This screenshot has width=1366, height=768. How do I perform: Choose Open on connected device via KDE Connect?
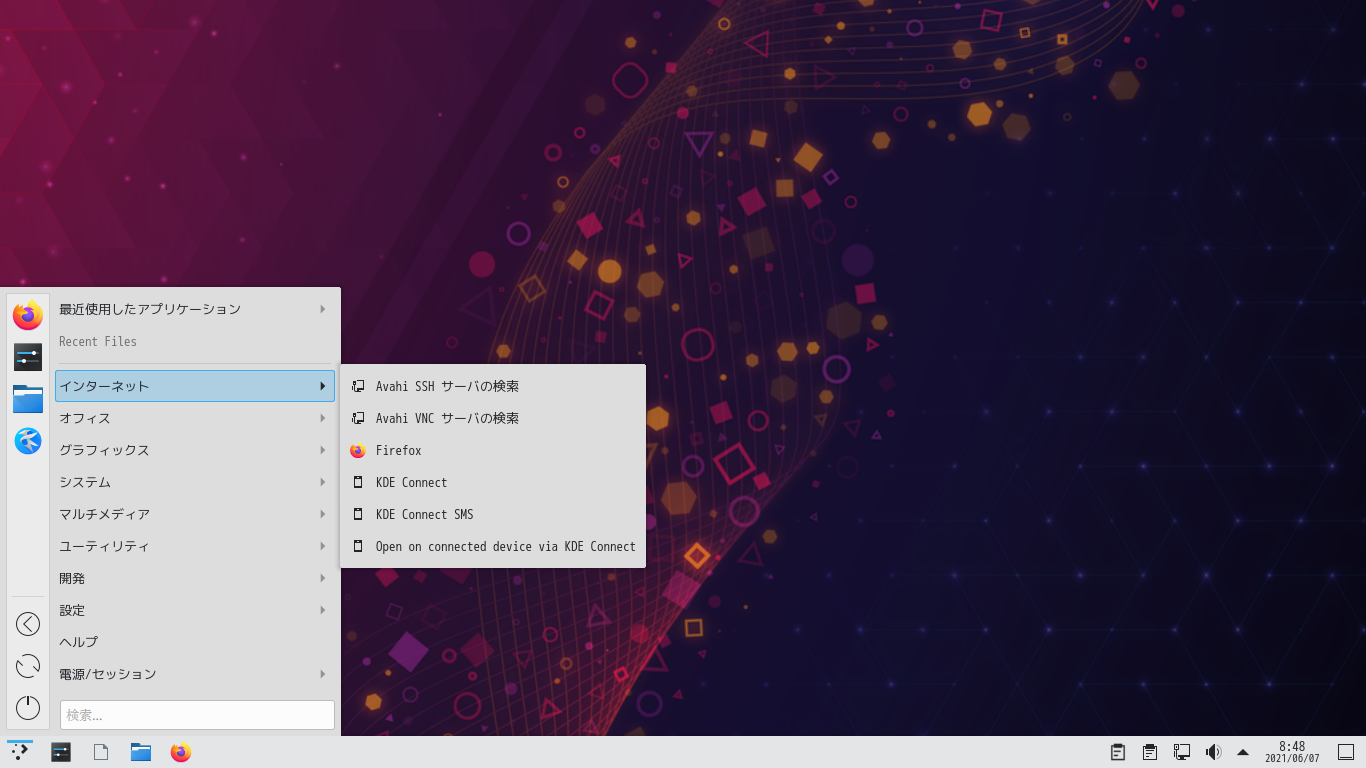click(x=493, y=546)
